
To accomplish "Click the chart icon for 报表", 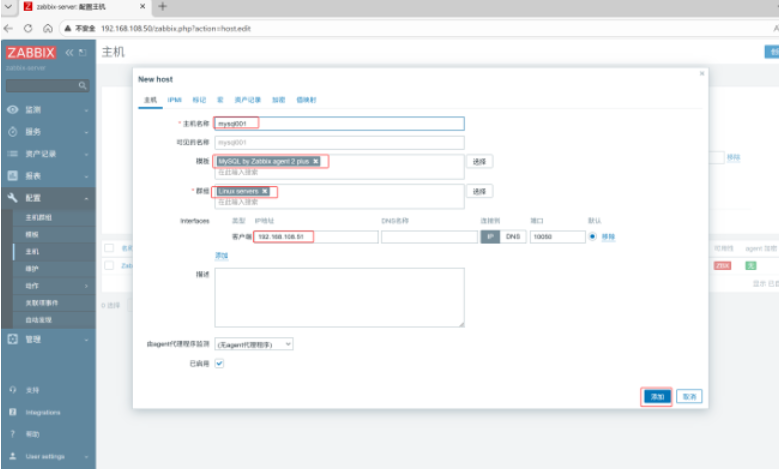I will coord(13,176).
